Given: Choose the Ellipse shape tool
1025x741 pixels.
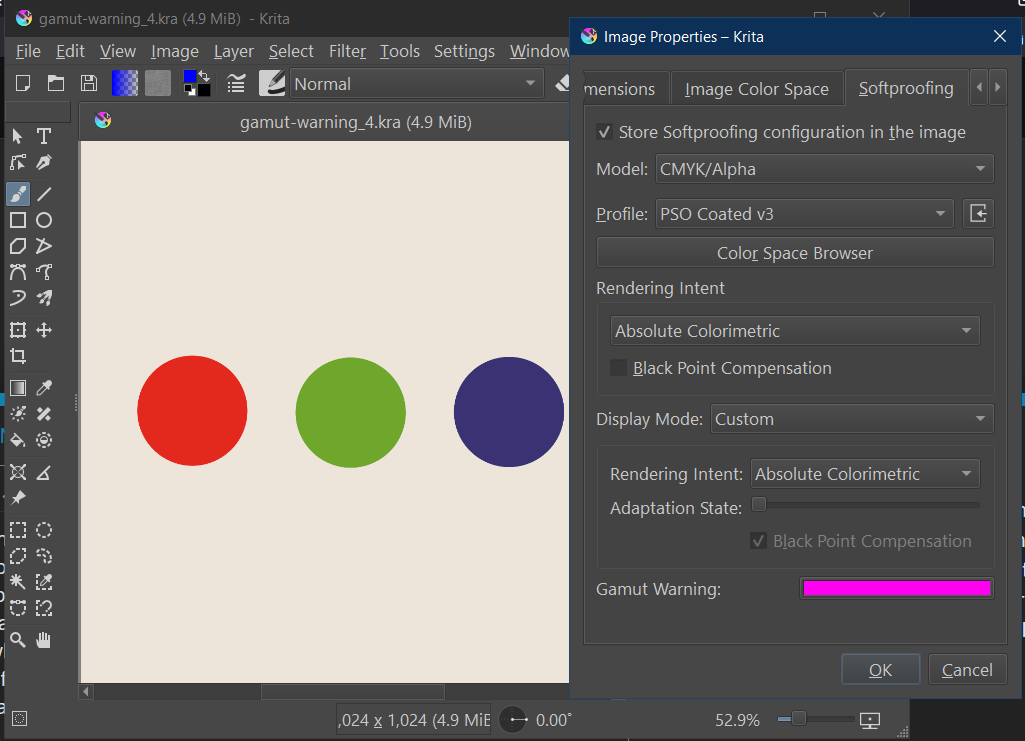Looking at the screenshot, I should [x=44, y=220].
